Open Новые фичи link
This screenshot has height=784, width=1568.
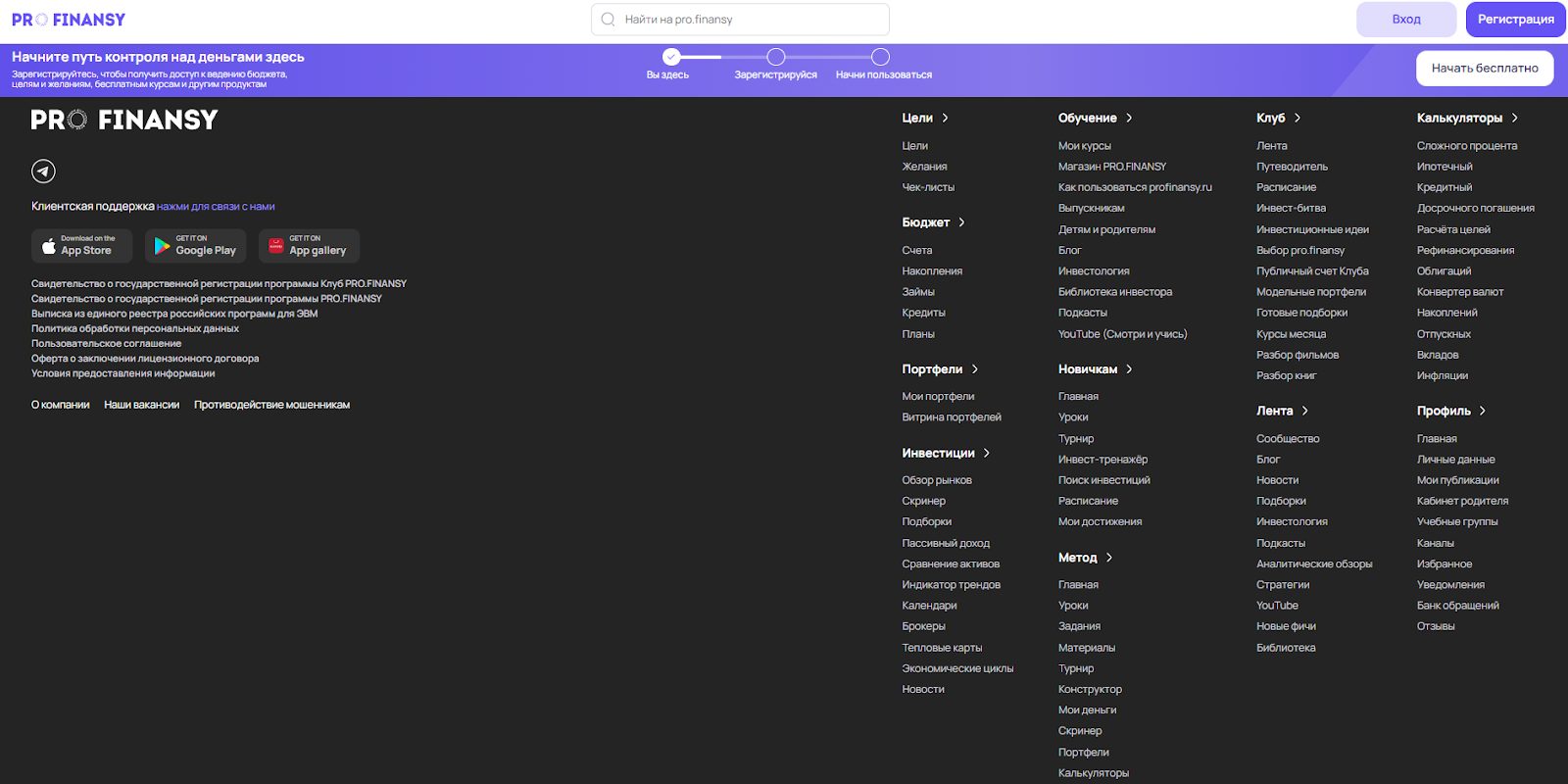[x=1286, y=626]
